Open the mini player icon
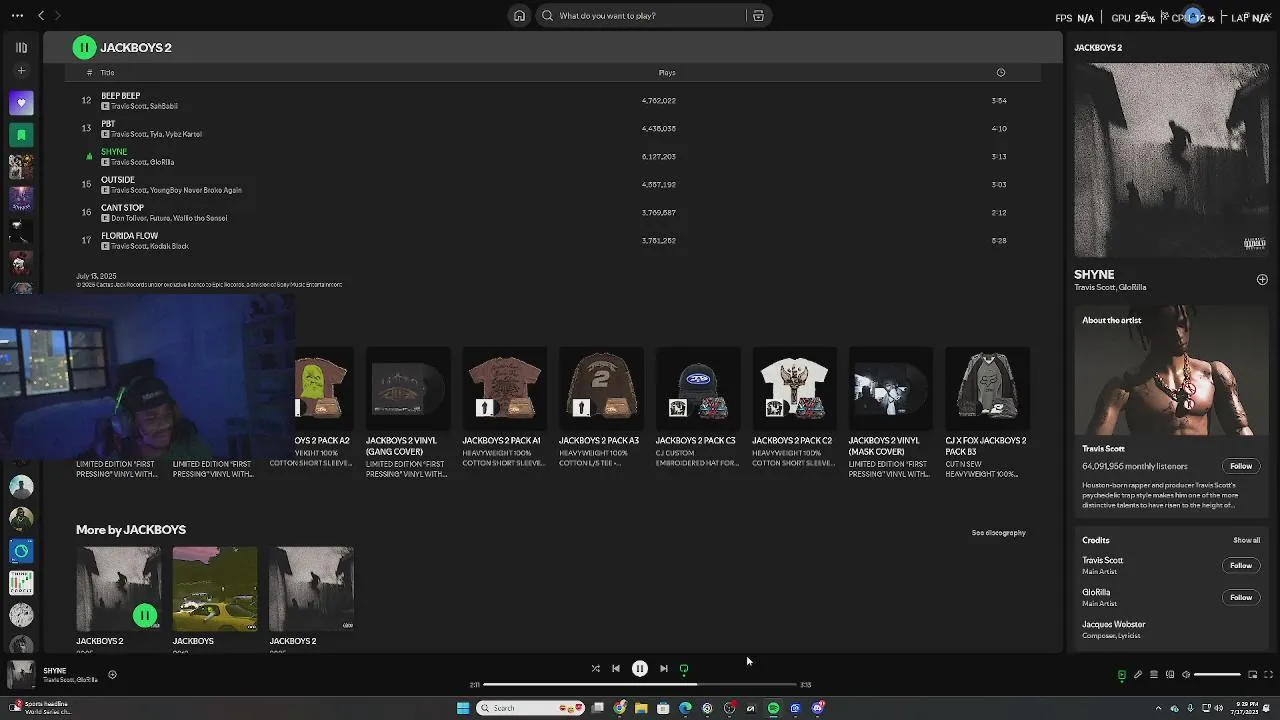Image resolution: width=1280 pixels, height=720 pixels. 1252,674
